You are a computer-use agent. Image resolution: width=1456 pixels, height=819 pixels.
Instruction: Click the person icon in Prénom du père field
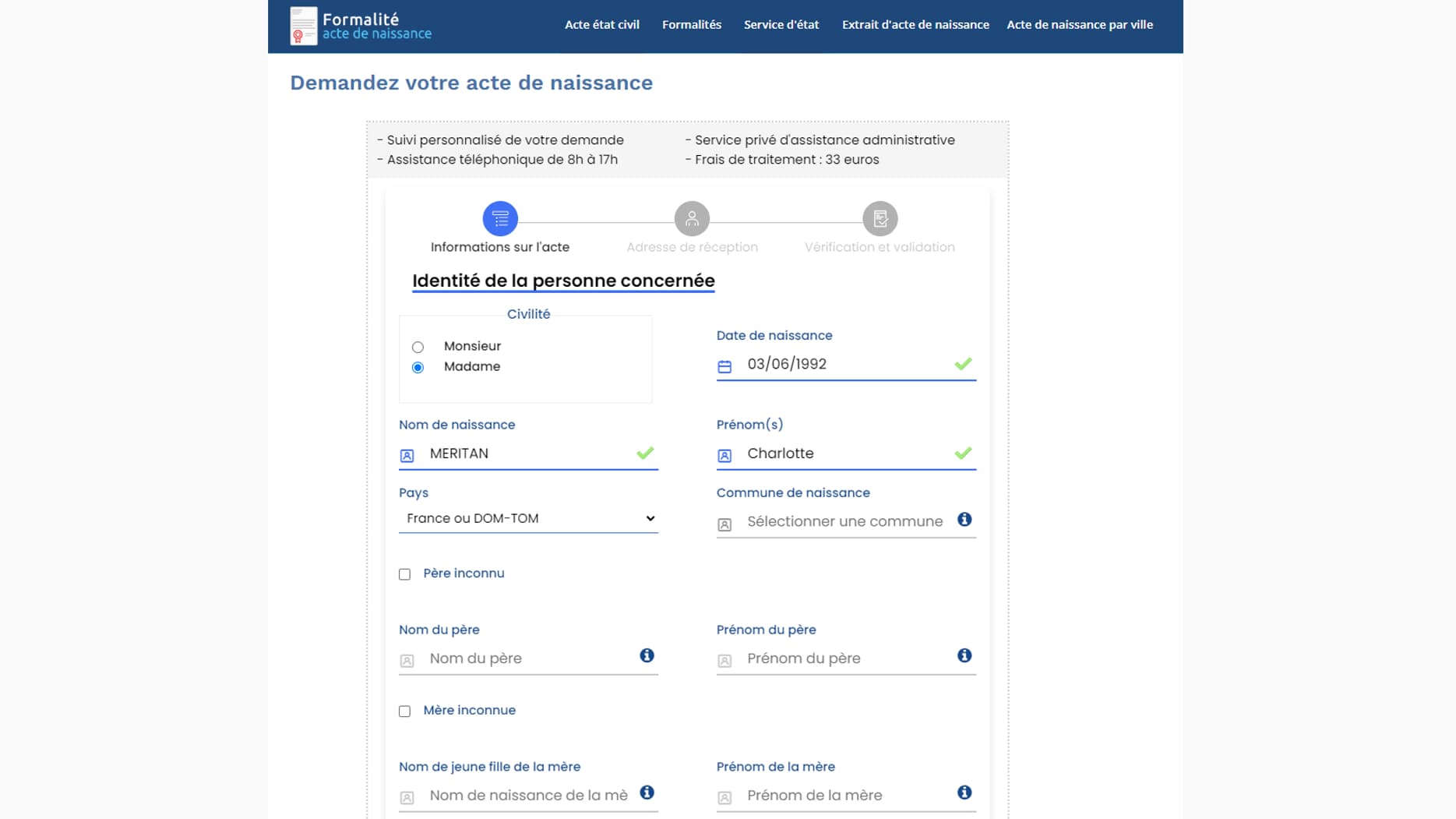[724, 661]
